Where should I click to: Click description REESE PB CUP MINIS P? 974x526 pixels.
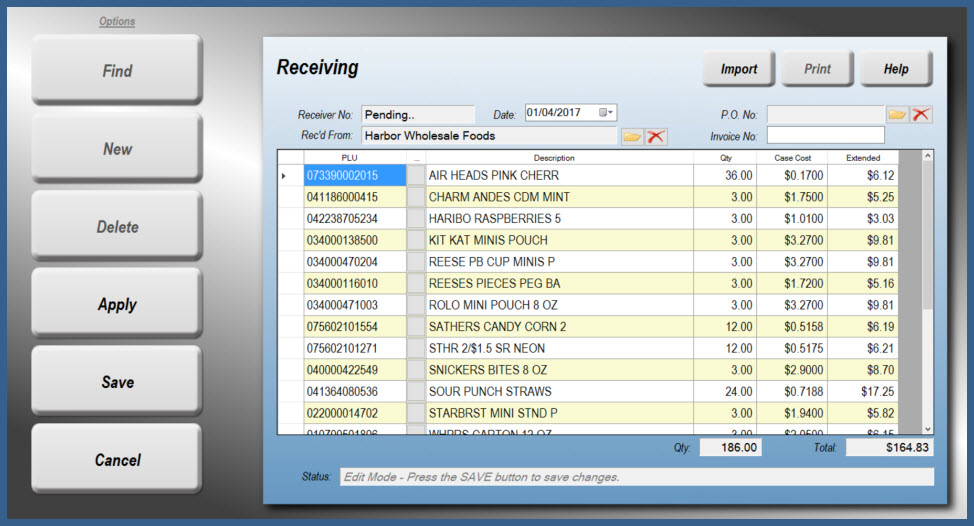(560, 262)
